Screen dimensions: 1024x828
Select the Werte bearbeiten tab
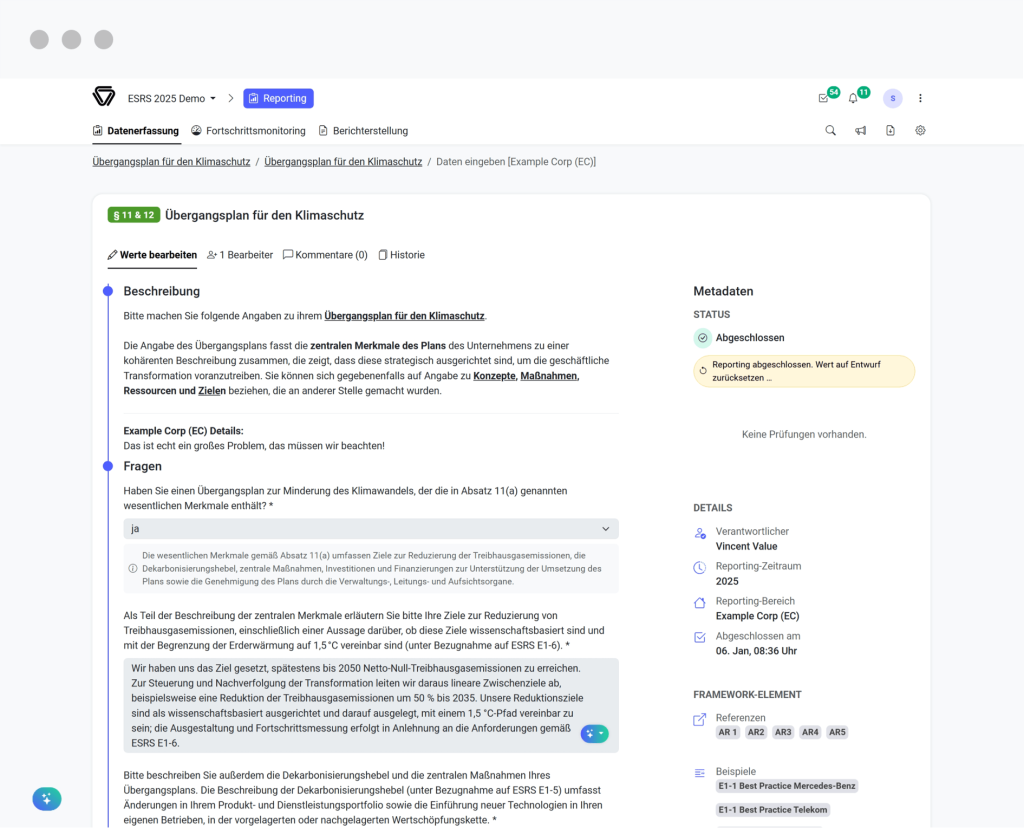point(152,255)
